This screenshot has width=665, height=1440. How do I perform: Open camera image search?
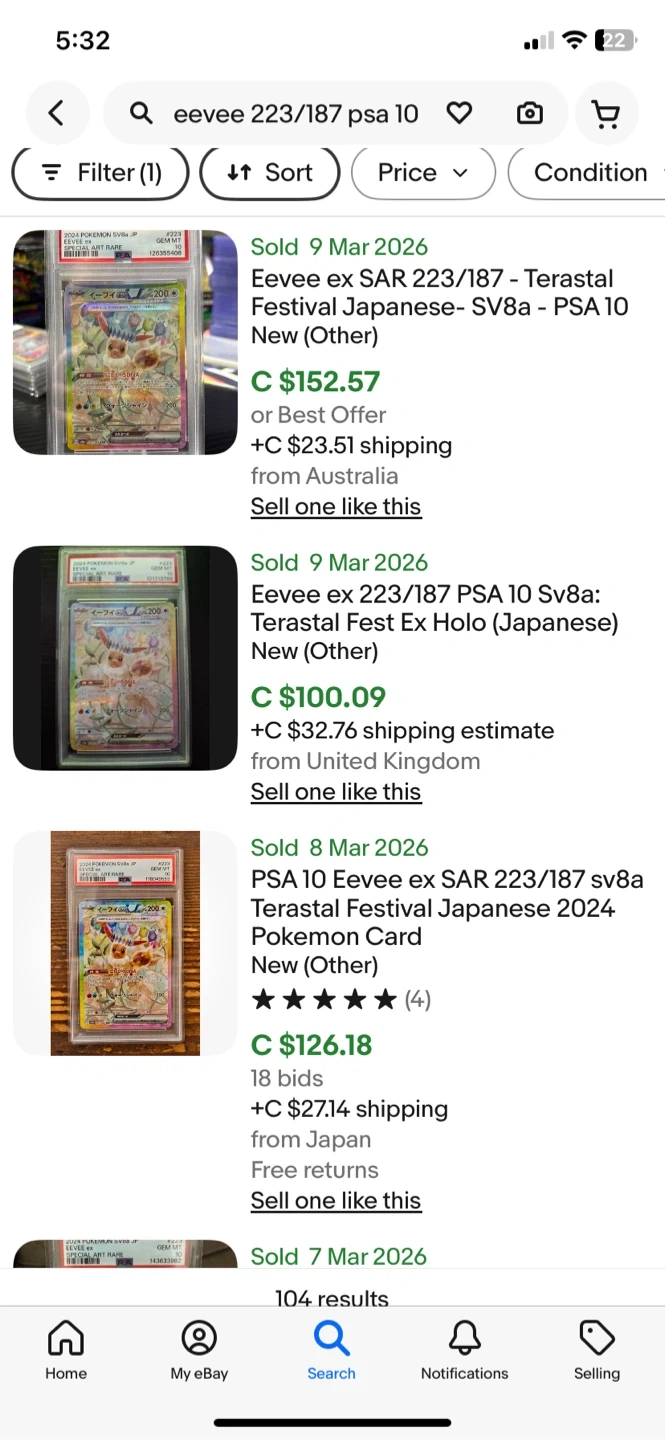coord(530,114)
